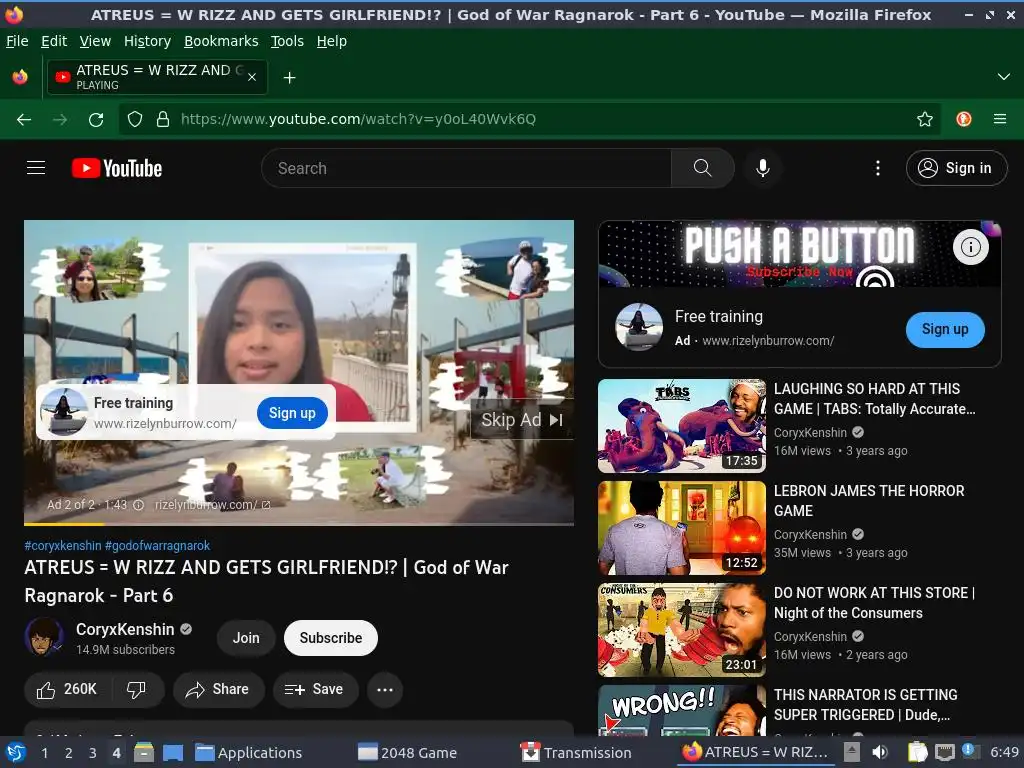The height and width of the screenshot is (768, 1024).
Task: Open Applications window from taskbar
Action: [x=249, y=753]
